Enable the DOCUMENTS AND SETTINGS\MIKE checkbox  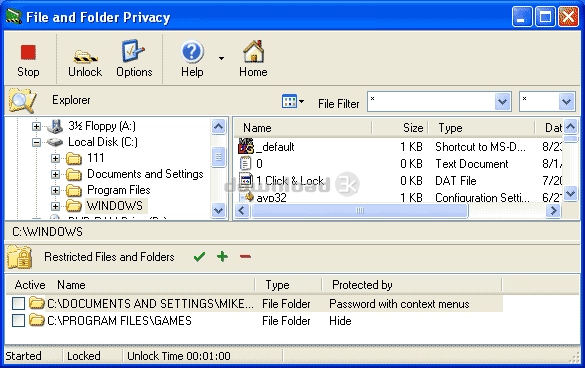tap(18, 303)
